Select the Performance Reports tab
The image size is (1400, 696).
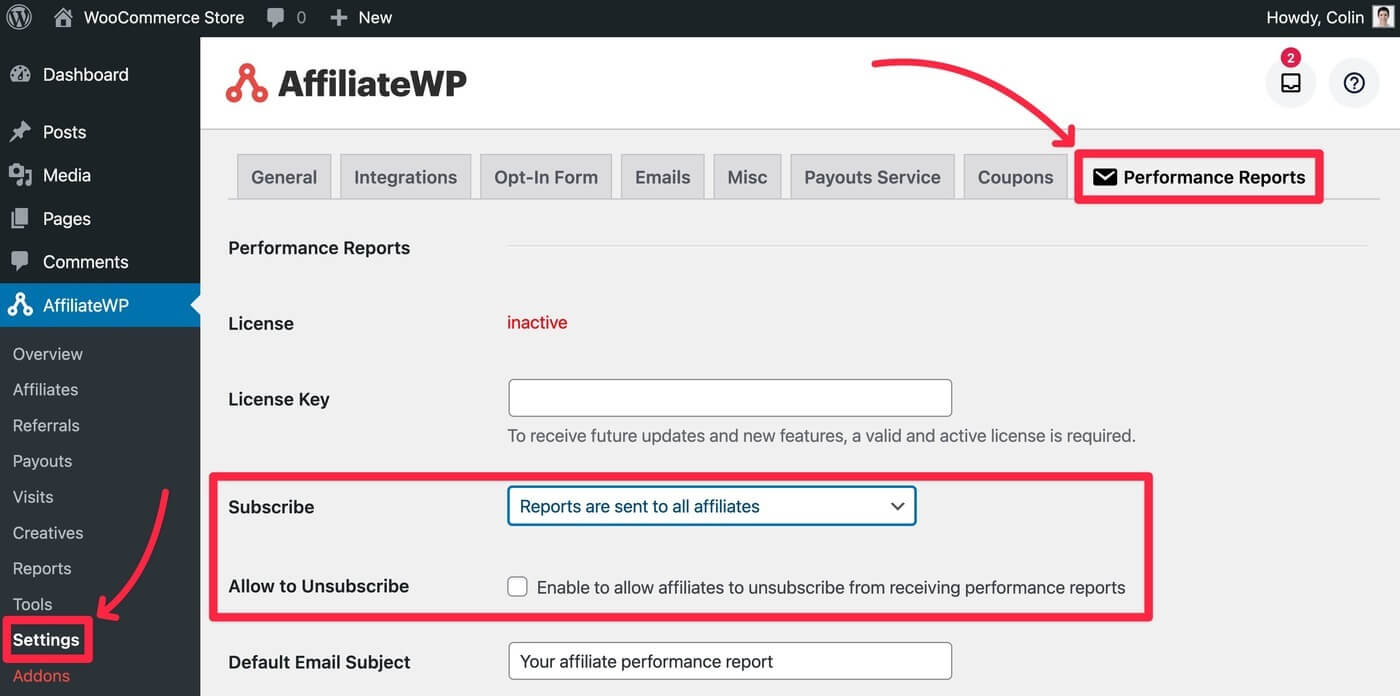1198,177
